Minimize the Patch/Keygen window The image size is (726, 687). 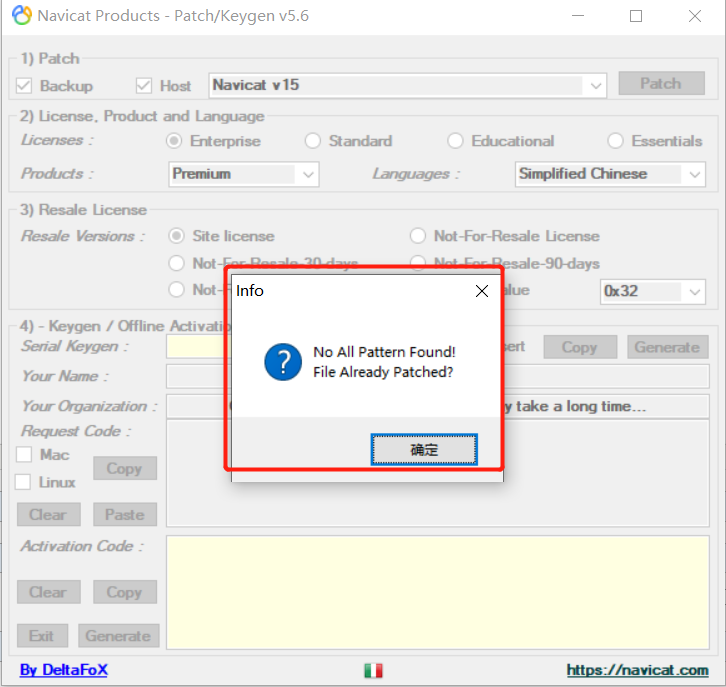click(x=577, y=16)
